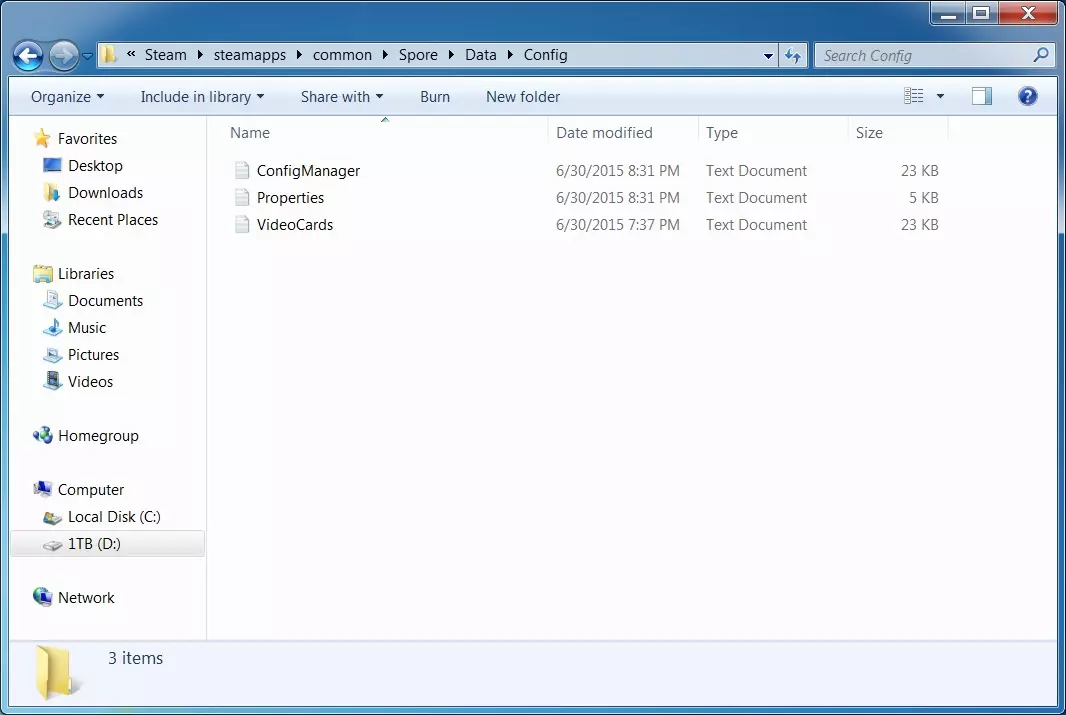This screenshot has height=715, width=1066.
Task: Select the VideoCards file icon
Action: 241,224
